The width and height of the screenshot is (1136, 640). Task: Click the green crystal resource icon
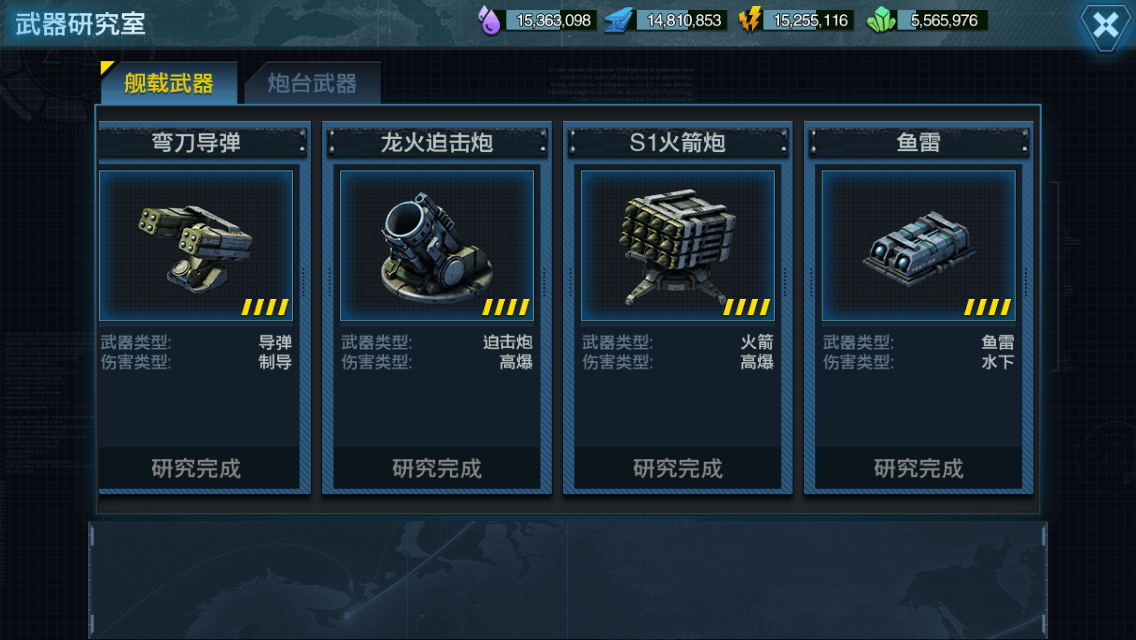click(x=881, y=20)
